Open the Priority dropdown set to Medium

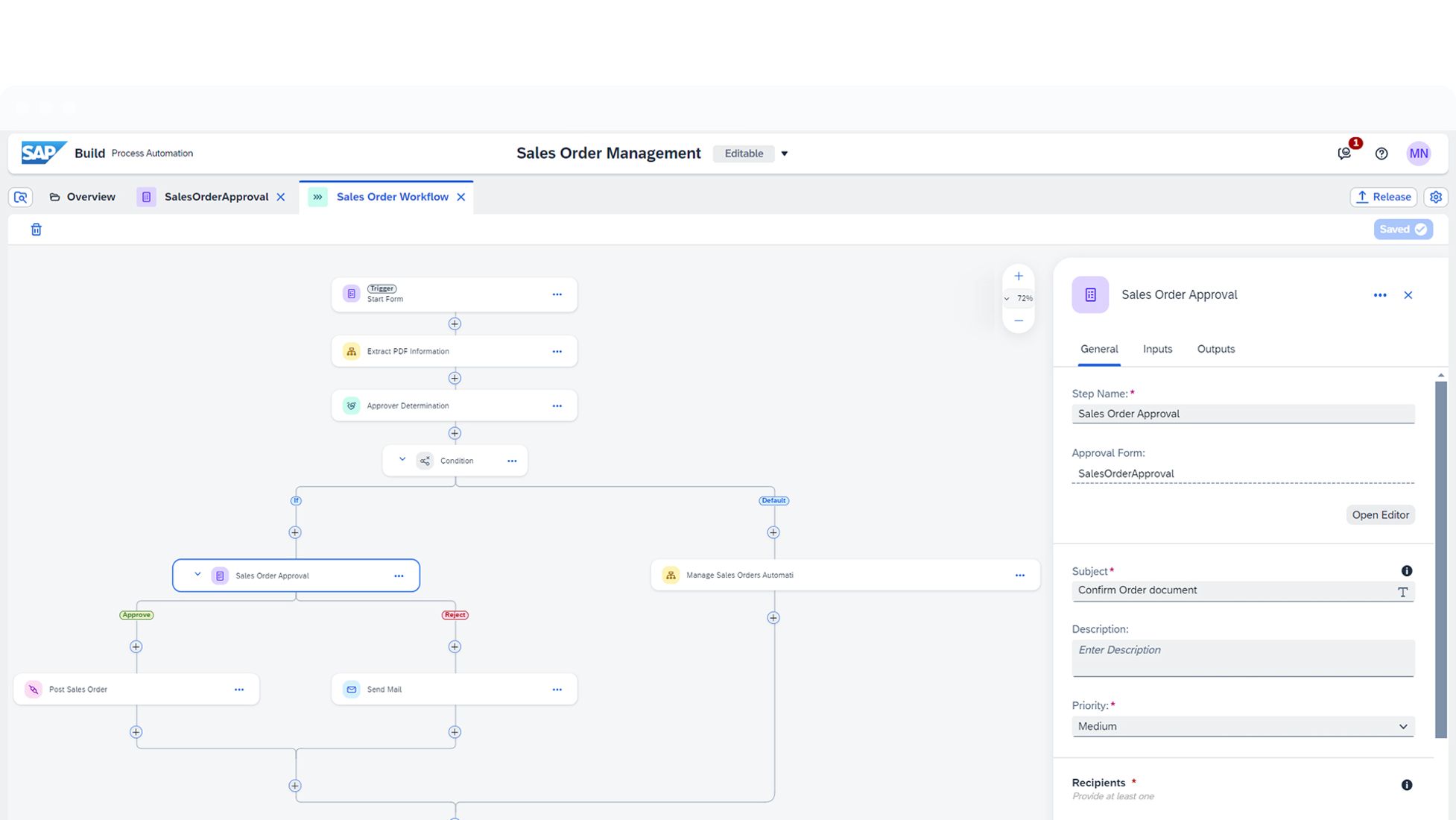[x=1242, y=726]
